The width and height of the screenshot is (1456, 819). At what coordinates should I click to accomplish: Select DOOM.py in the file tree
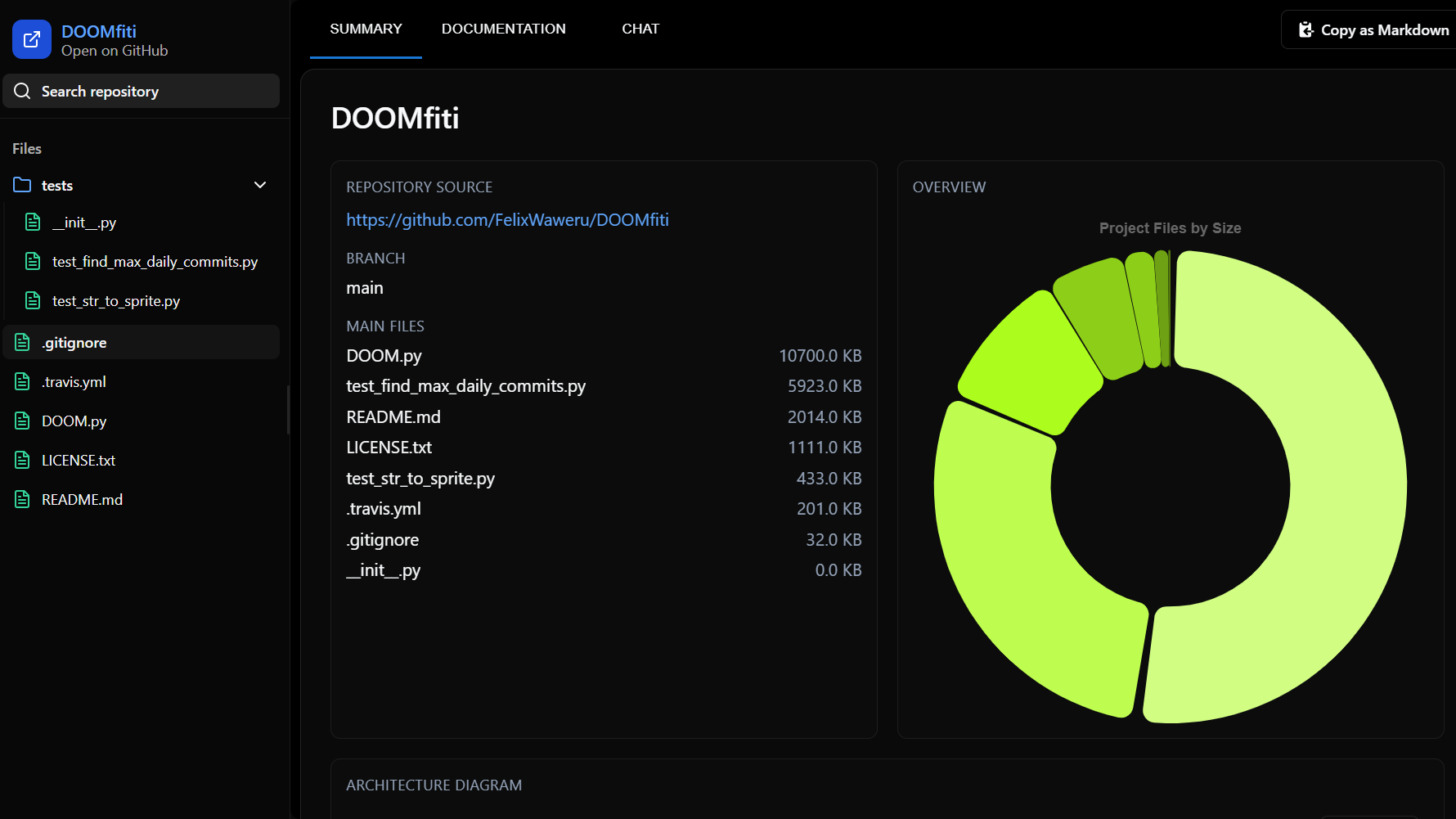click(x=74, y=421)
